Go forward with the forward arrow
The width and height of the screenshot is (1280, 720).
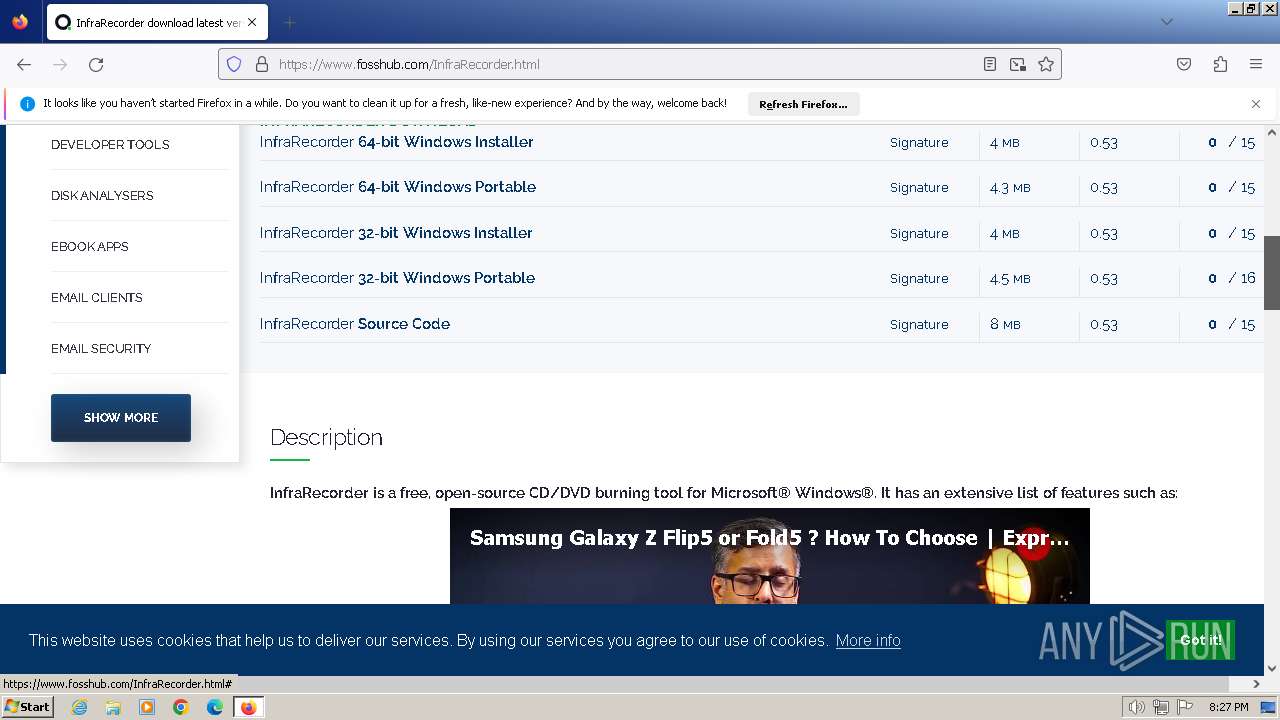point(60,64)
